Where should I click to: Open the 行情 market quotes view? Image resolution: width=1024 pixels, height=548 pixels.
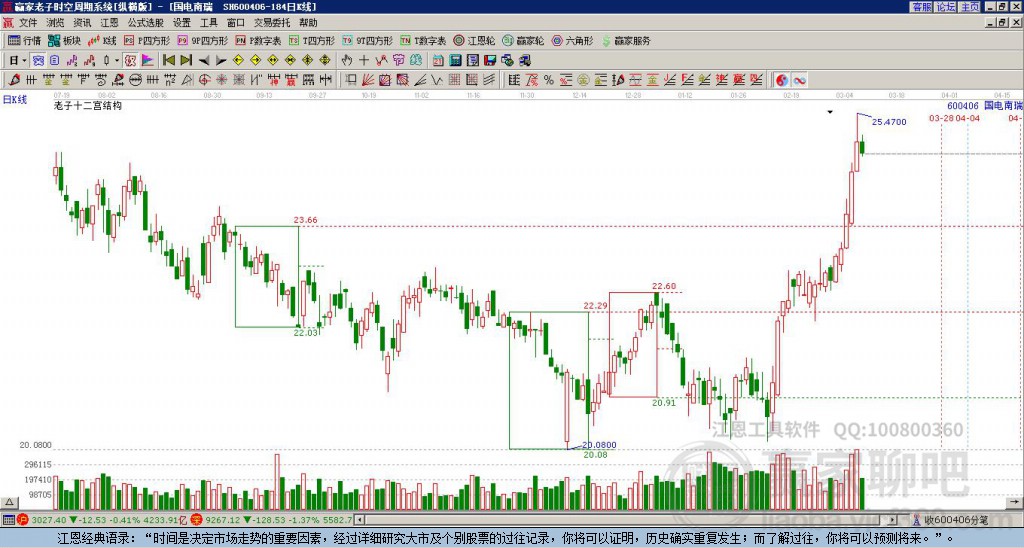[24, 40]
